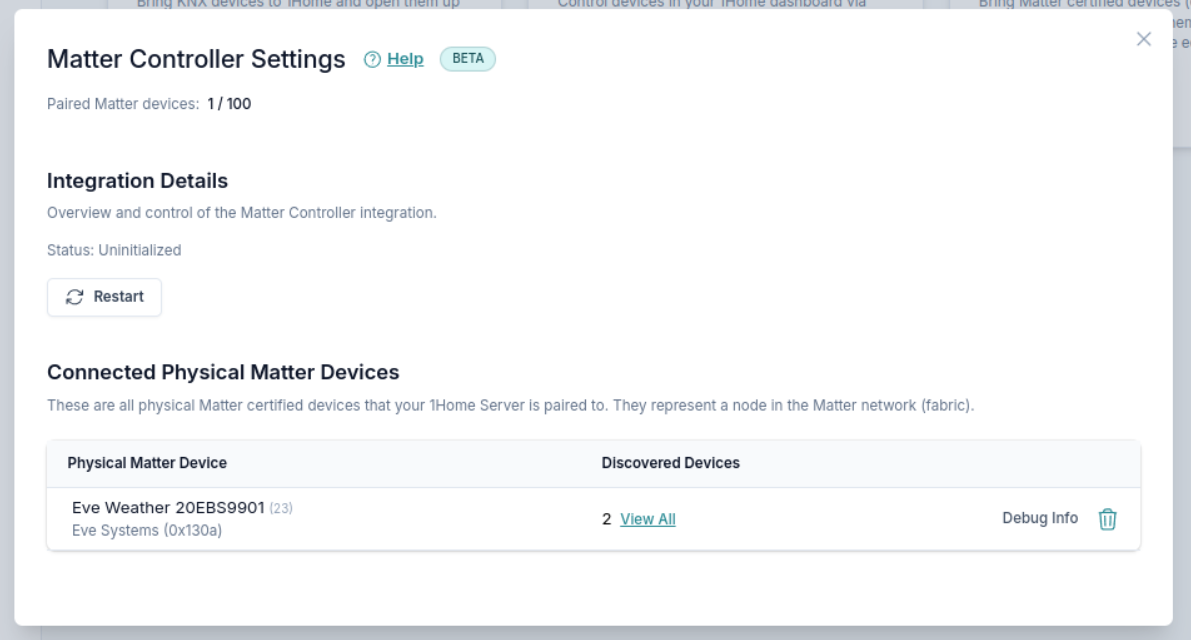Click the Help question mark icon
1191x640 pixels.
pyautogui.click(x=372, y=60)
